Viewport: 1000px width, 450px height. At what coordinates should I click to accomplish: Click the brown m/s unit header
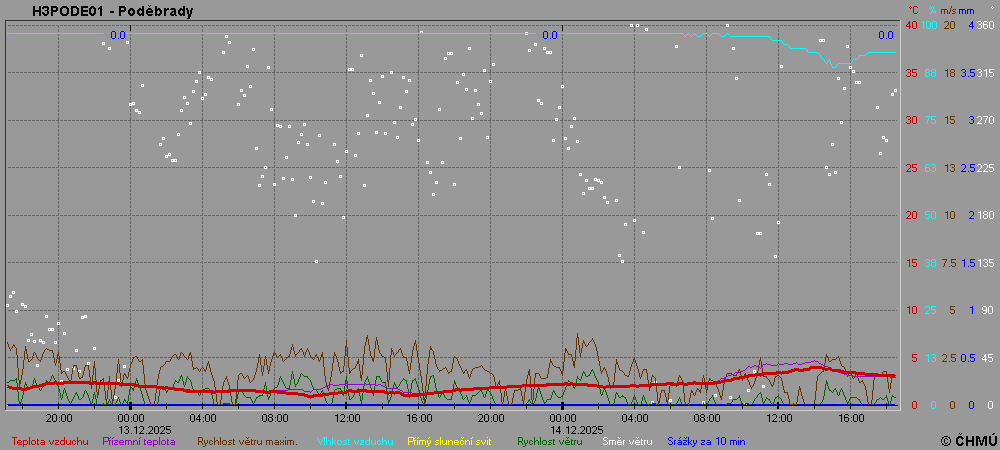pos(948,10)
